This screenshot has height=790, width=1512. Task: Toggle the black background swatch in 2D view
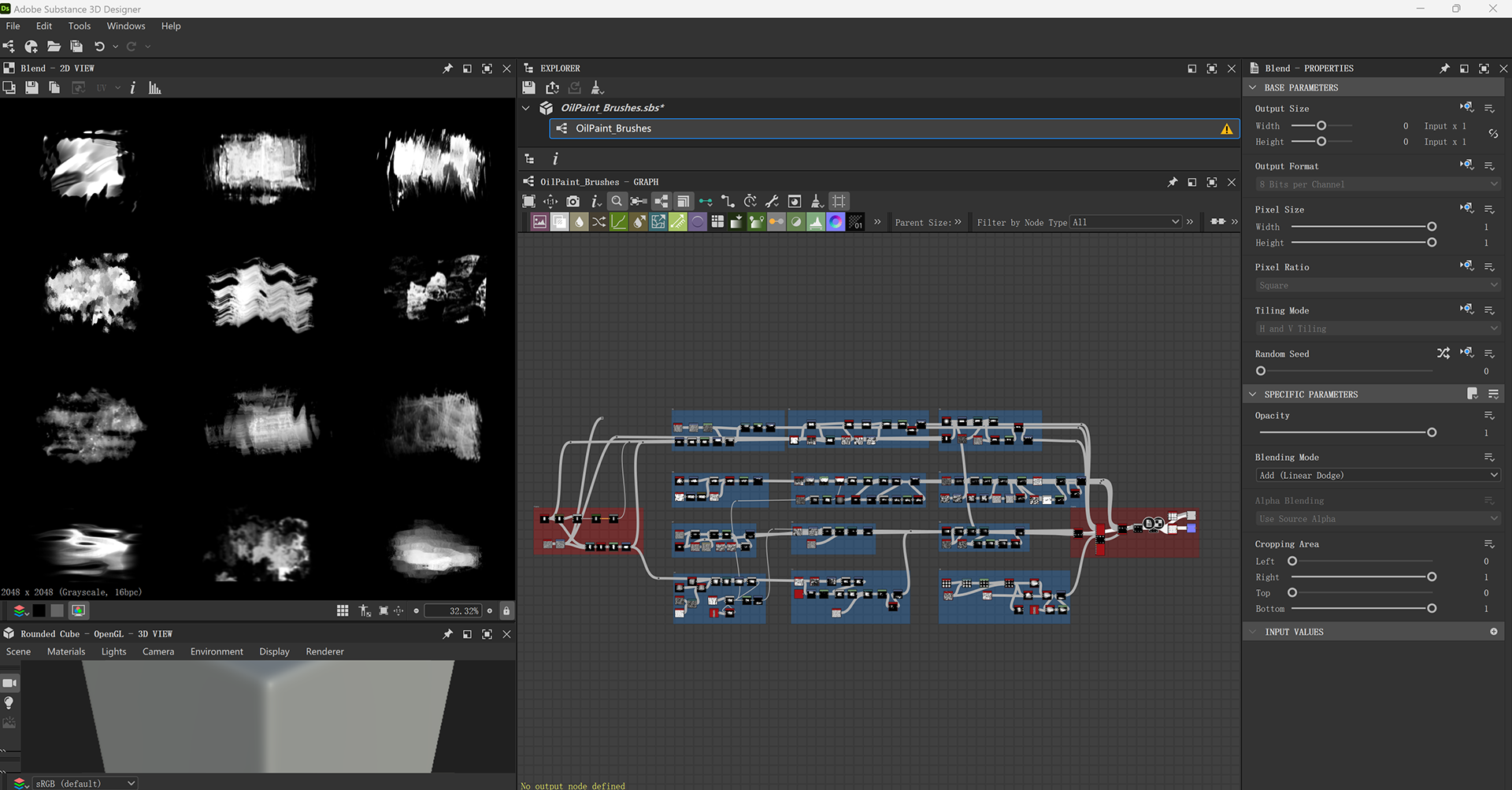[39, 610]
